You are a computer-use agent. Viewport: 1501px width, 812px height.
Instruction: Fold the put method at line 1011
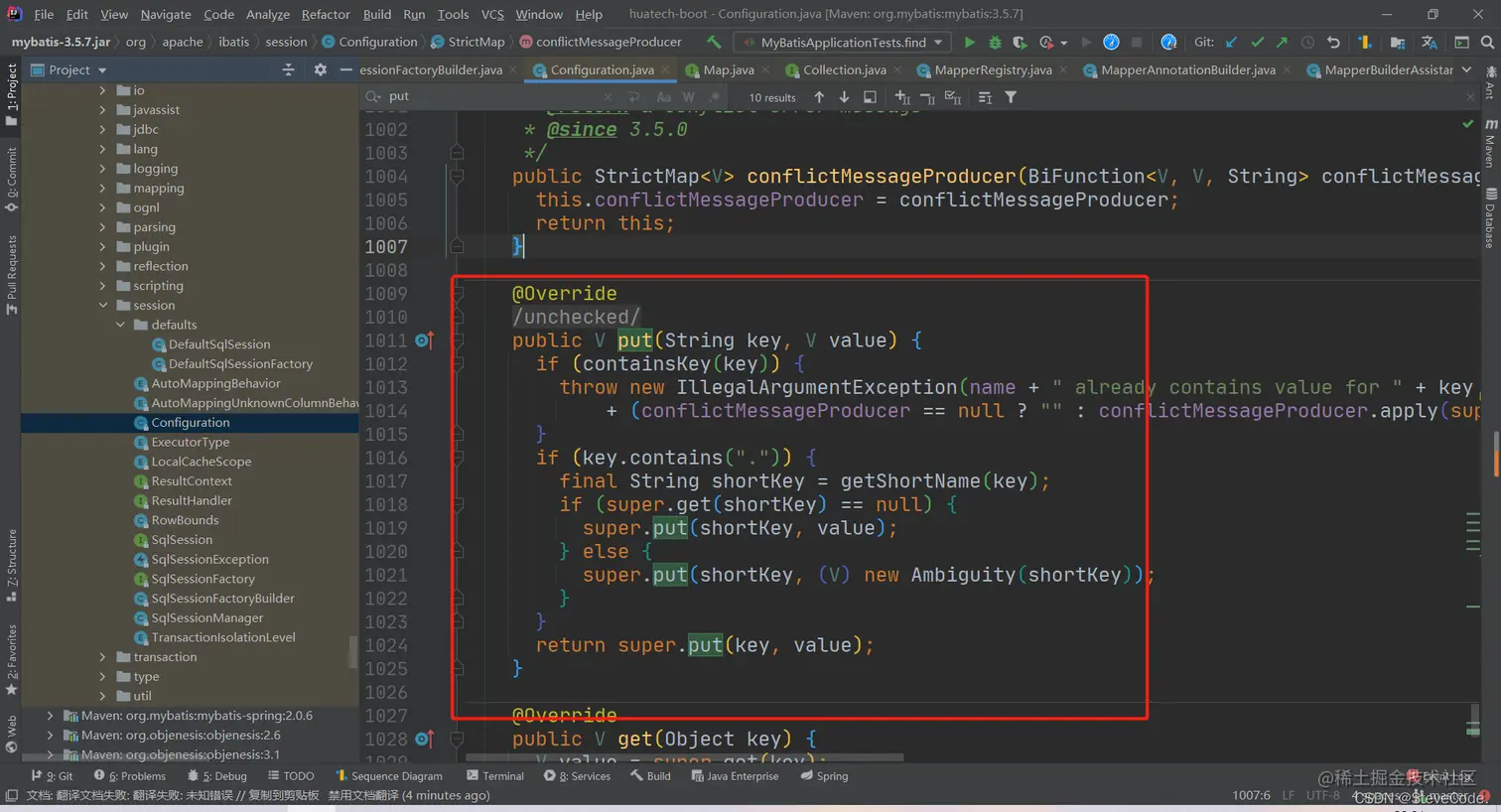[x=457, y=340]
